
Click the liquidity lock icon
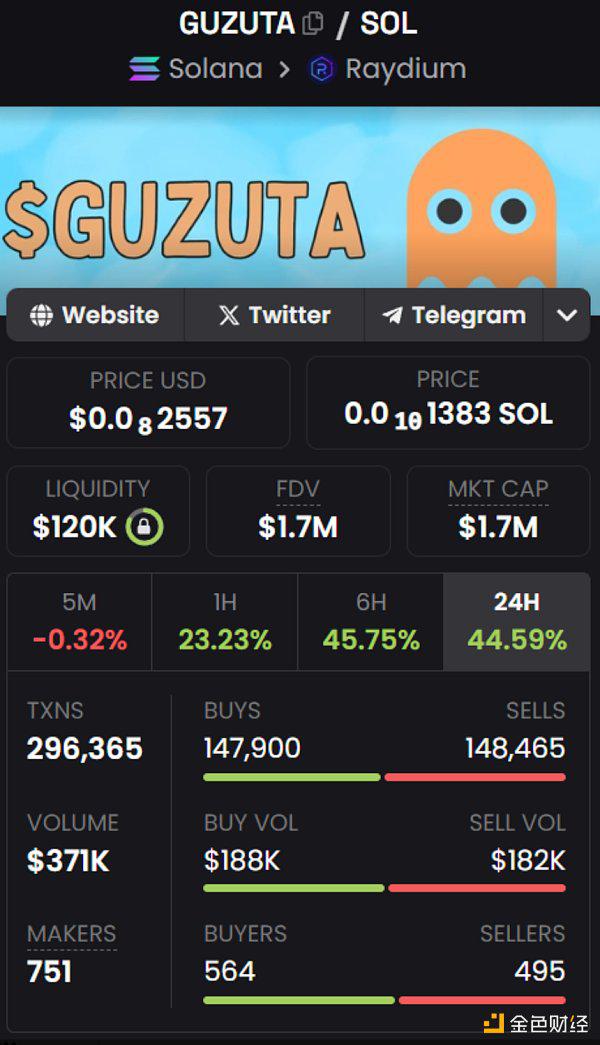click(145, 527)
